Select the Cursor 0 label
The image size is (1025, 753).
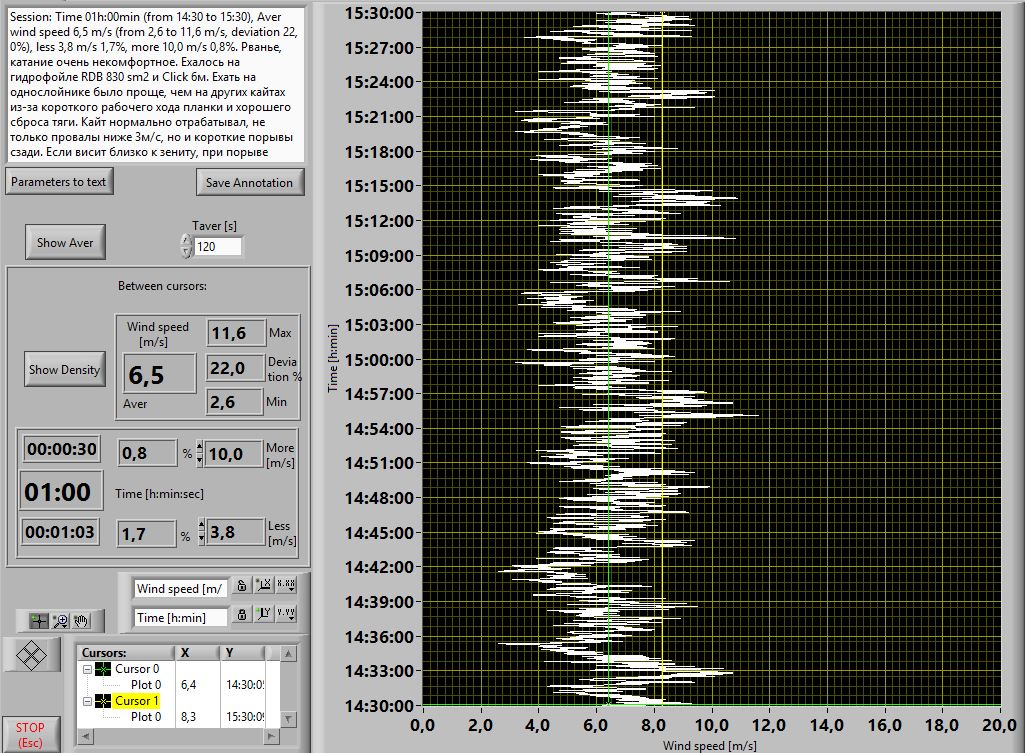pyautogui.click(x=137, y=669)
